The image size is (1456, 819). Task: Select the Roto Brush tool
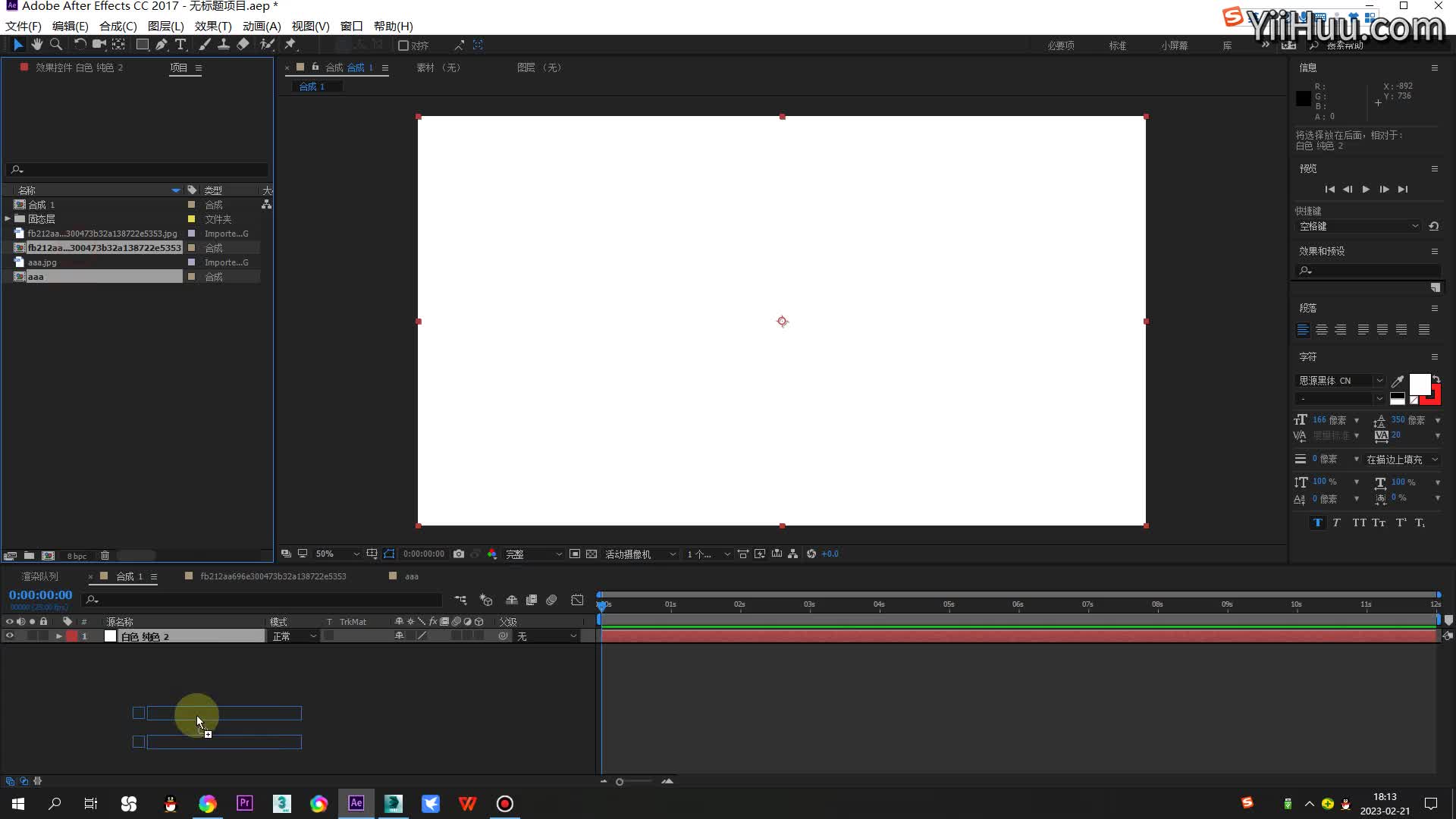coord(267,45)
